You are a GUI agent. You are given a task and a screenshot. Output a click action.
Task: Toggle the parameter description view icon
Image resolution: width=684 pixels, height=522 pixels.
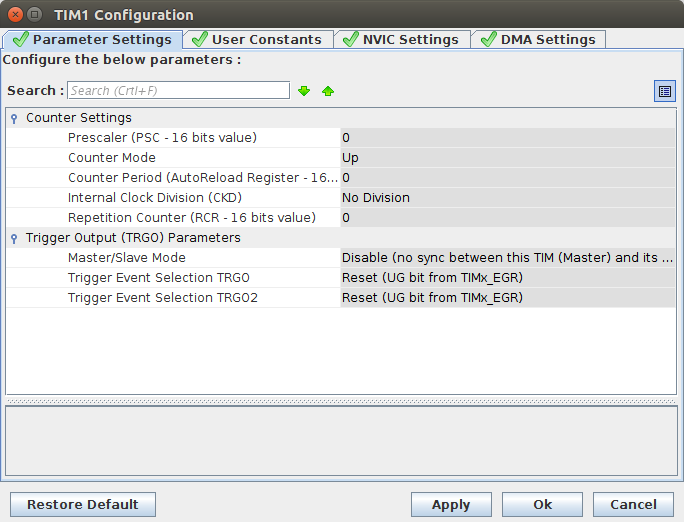(665, 91)
